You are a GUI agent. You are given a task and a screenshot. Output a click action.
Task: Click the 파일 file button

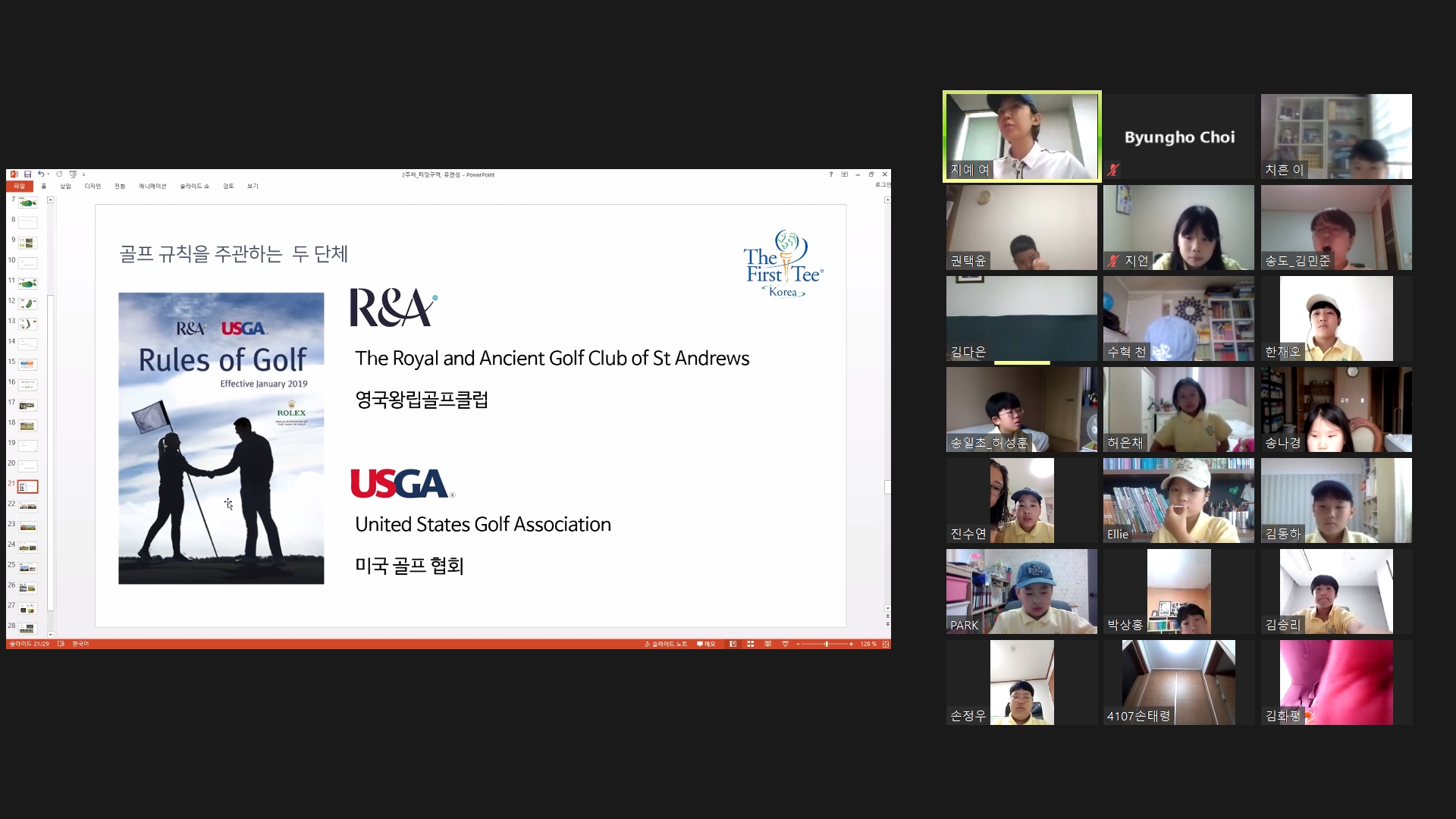[19, 186]
